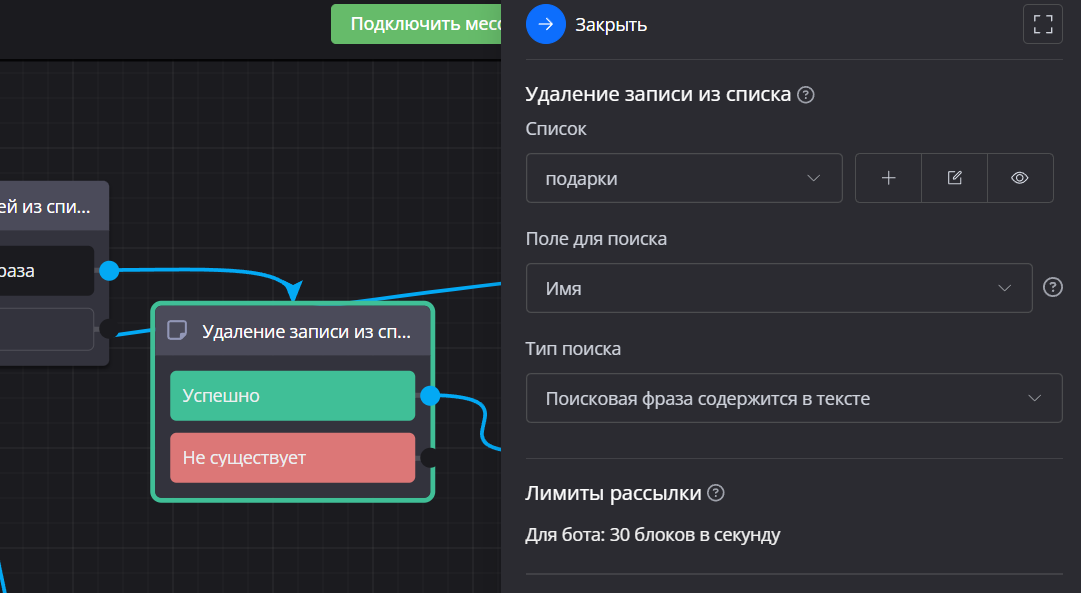Viewport: 1081px width, 593px height.
Task: Expand panel with the fullscreen icon
Action: click(1042, 24)
